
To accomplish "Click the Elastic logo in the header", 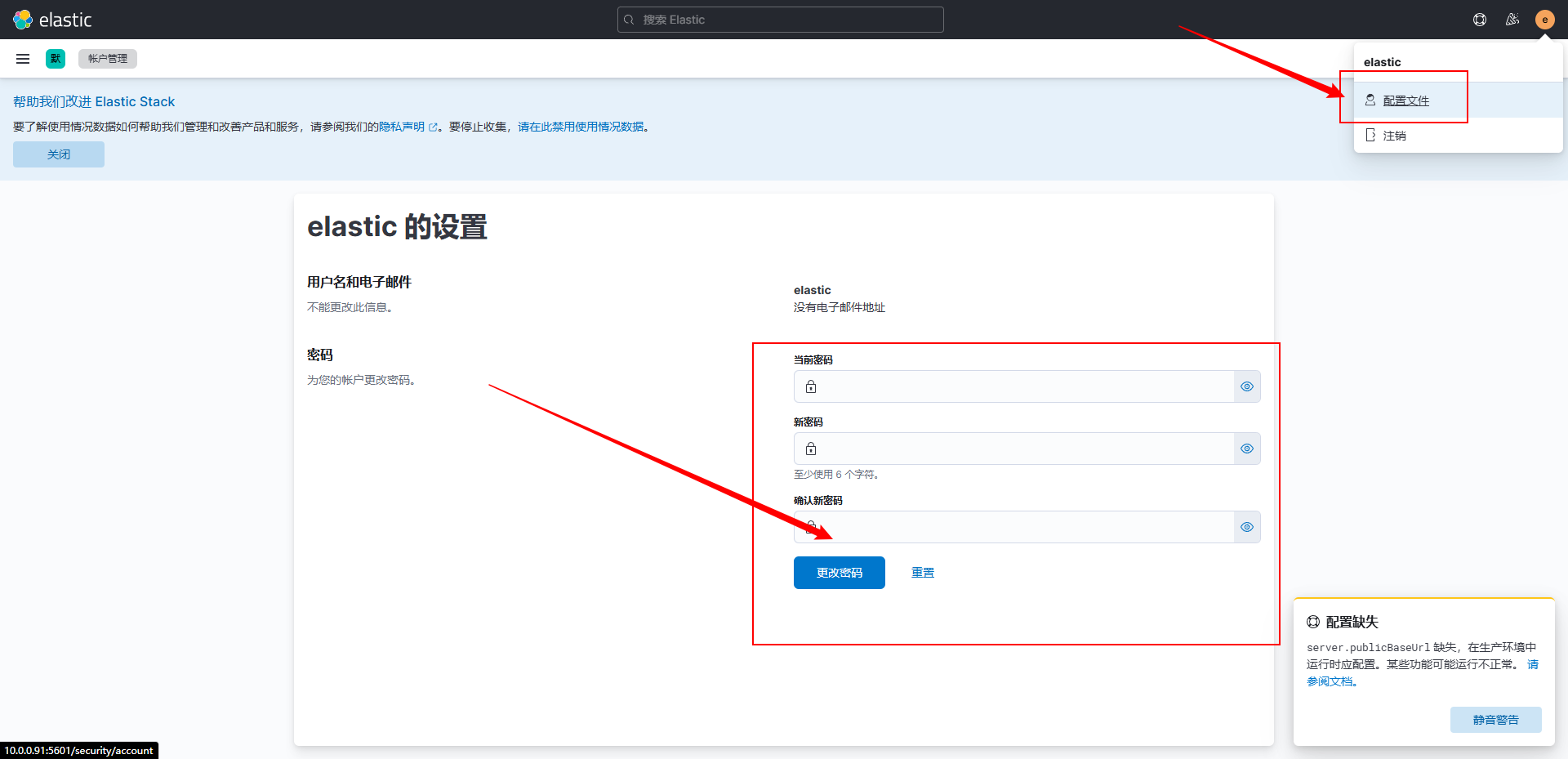I will pyautogui.click(x=52, y=20).
